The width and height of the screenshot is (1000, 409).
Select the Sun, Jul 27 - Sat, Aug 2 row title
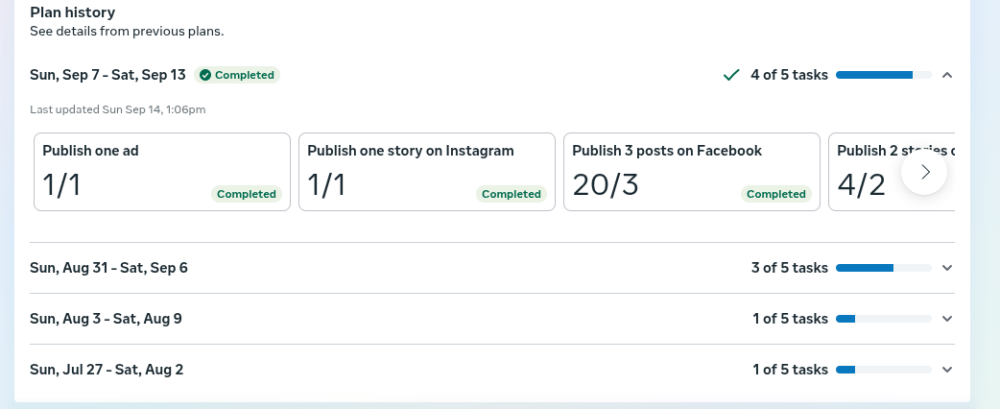pos(107,370)
